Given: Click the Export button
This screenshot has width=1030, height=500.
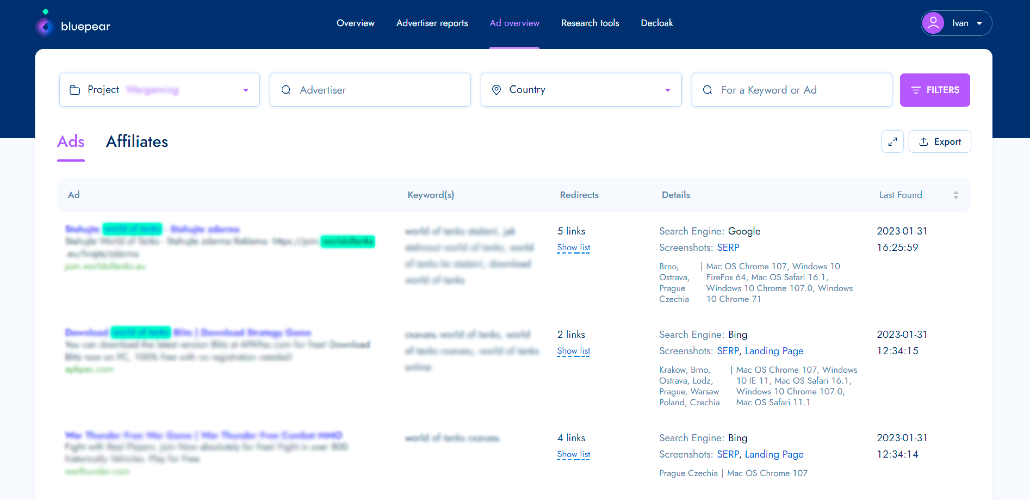Looking at the screenshot, I should point(939,142).
